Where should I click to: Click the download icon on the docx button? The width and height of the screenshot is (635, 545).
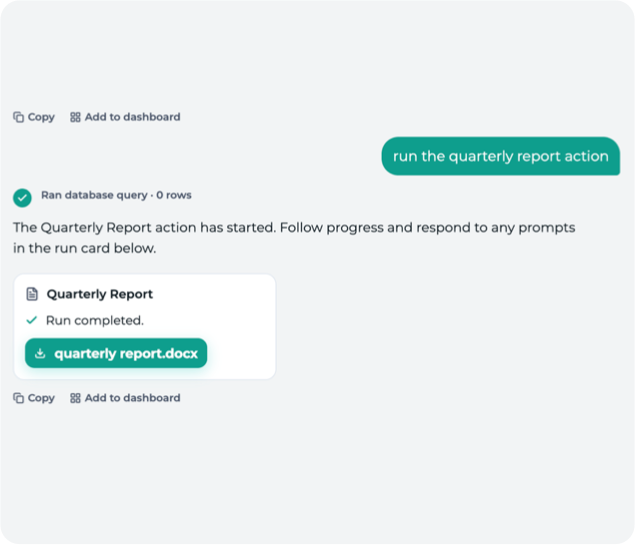[x=40, y=353]
